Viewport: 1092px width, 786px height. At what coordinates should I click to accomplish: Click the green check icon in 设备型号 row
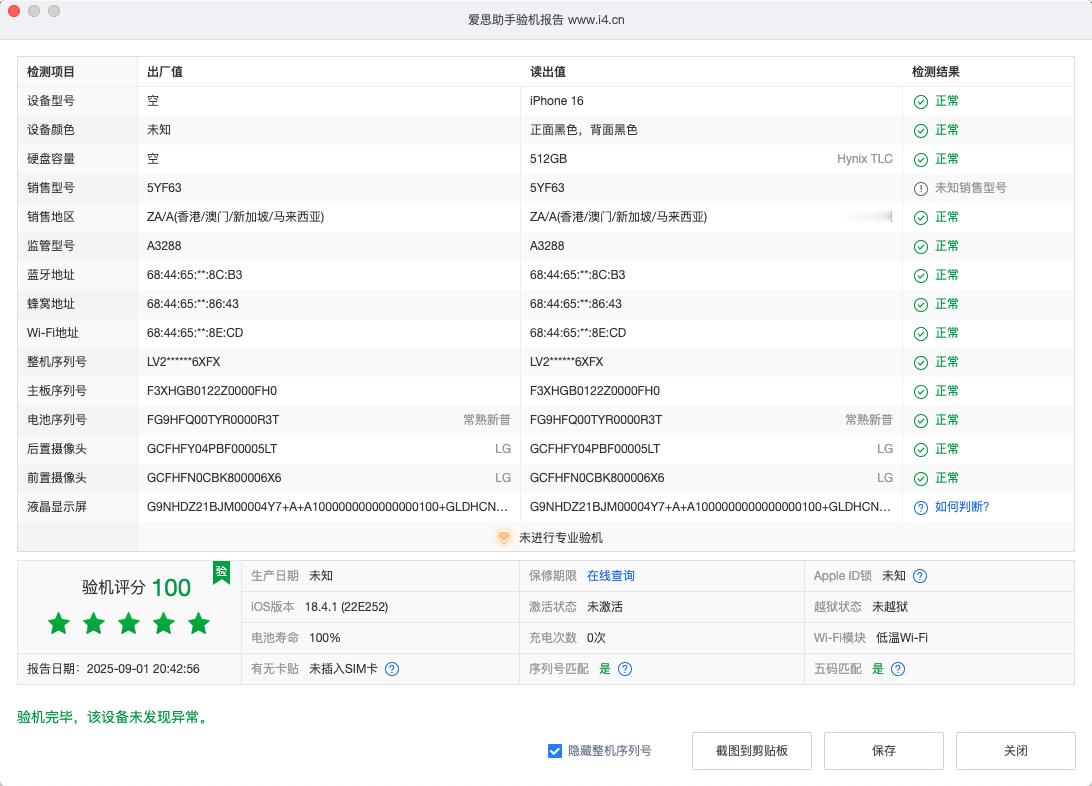[921, 102]
